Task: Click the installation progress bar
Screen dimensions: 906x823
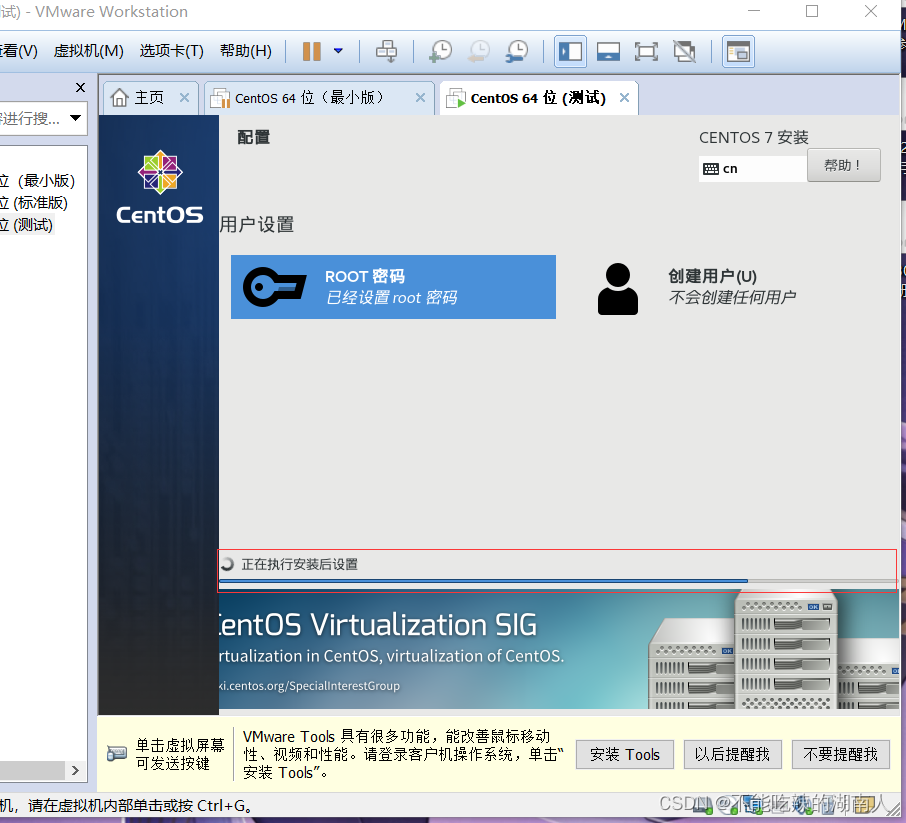Action: (558, 581)
